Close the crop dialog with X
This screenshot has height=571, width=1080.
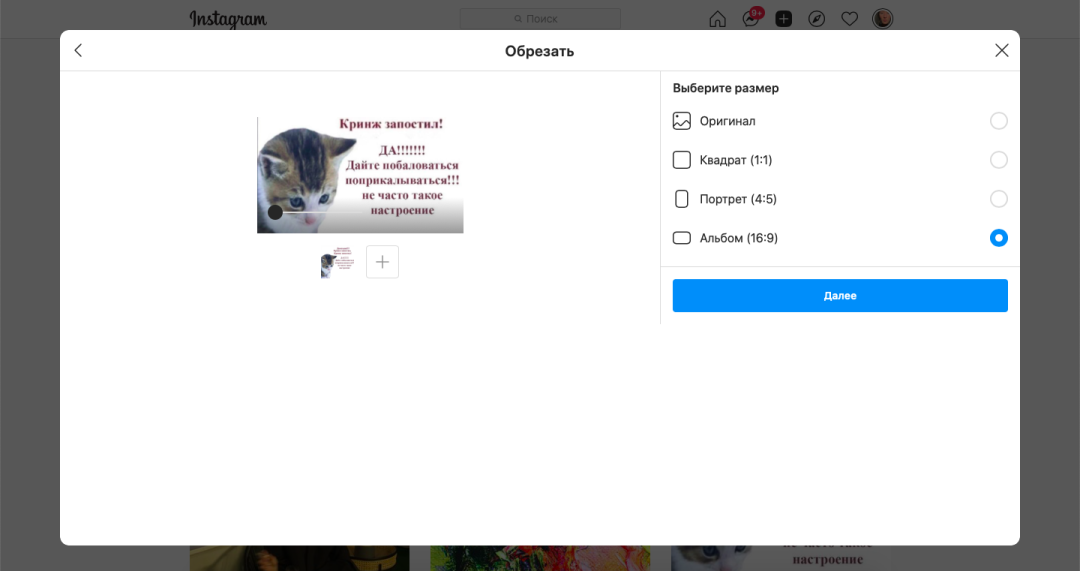coord(1001,51)
